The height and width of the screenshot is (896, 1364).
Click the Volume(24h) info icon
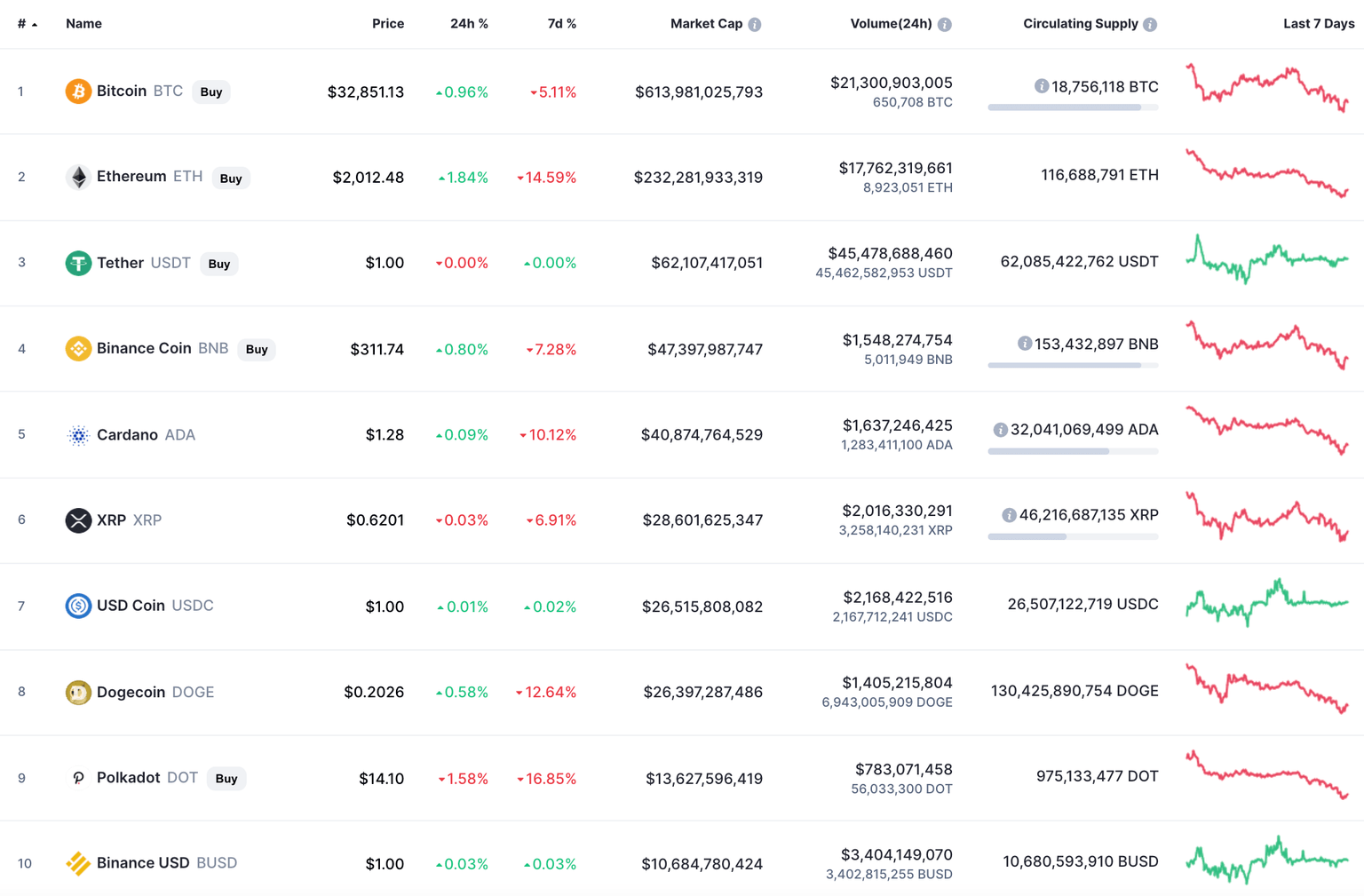coord(945,25)
